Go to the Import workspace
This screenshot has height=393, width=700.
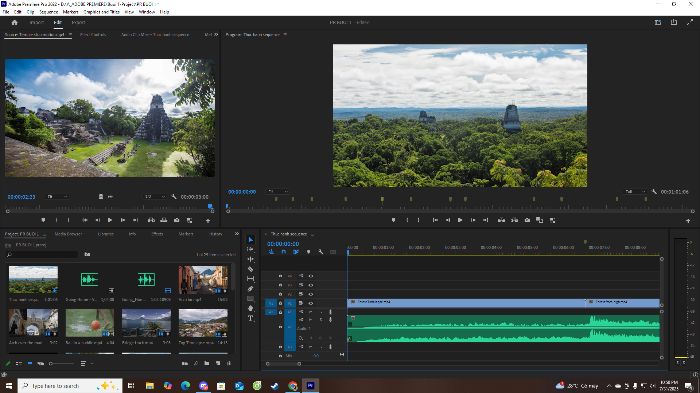pos(37,22)
